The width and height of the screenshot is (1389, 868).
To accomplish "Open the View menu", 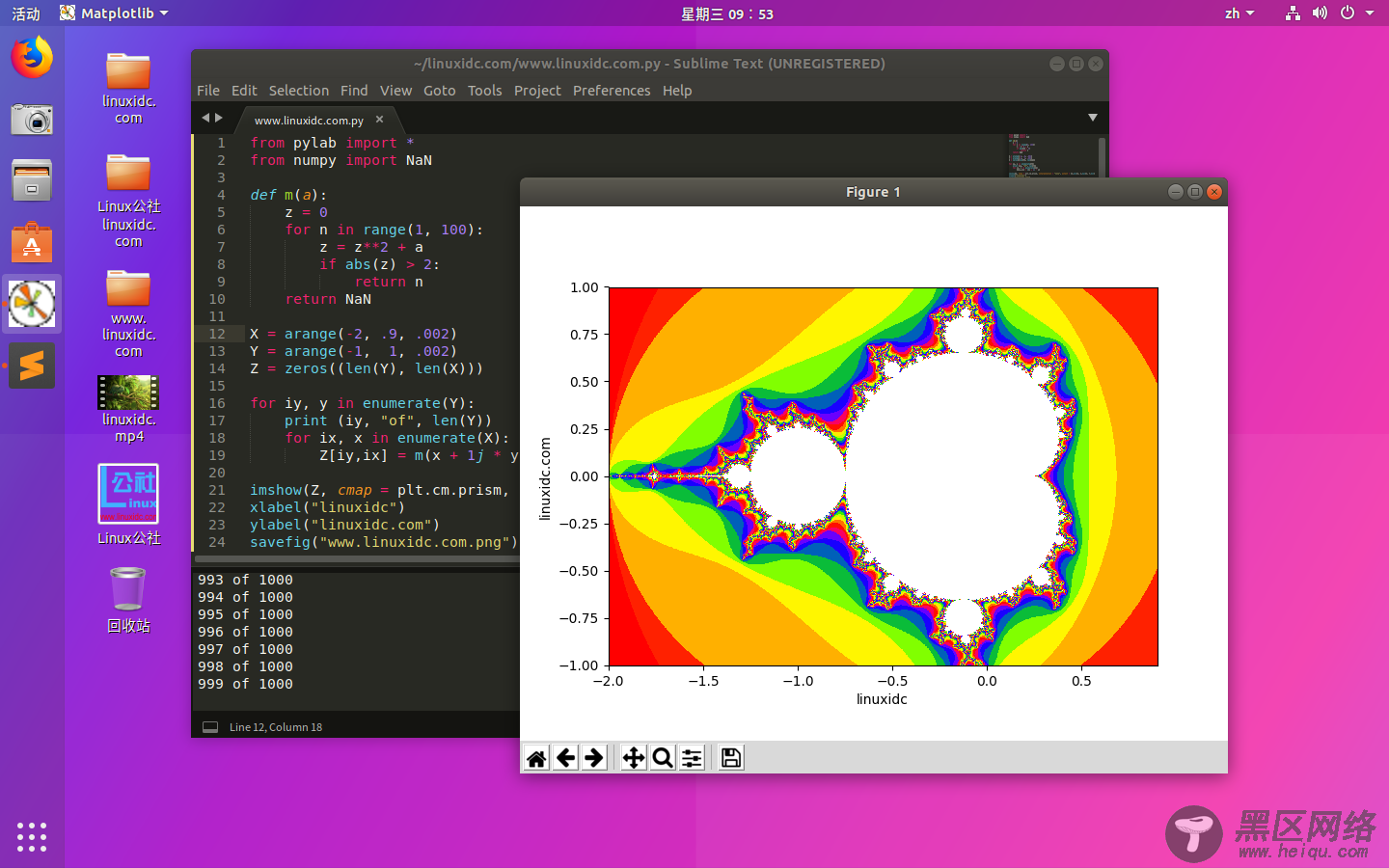I will tap(395, 91).
